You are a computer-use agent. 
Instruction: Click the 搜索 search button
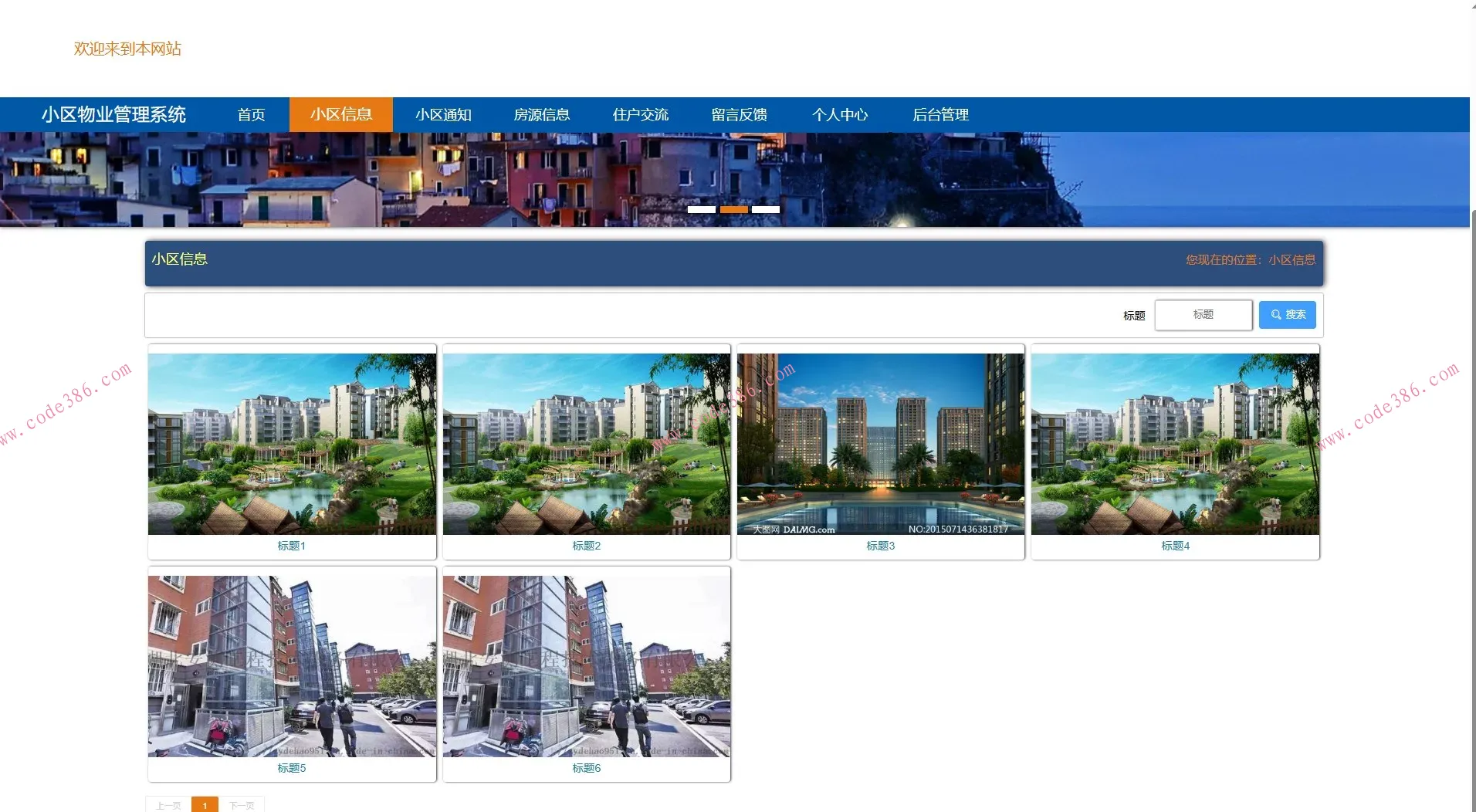(x=1287, y=315)
